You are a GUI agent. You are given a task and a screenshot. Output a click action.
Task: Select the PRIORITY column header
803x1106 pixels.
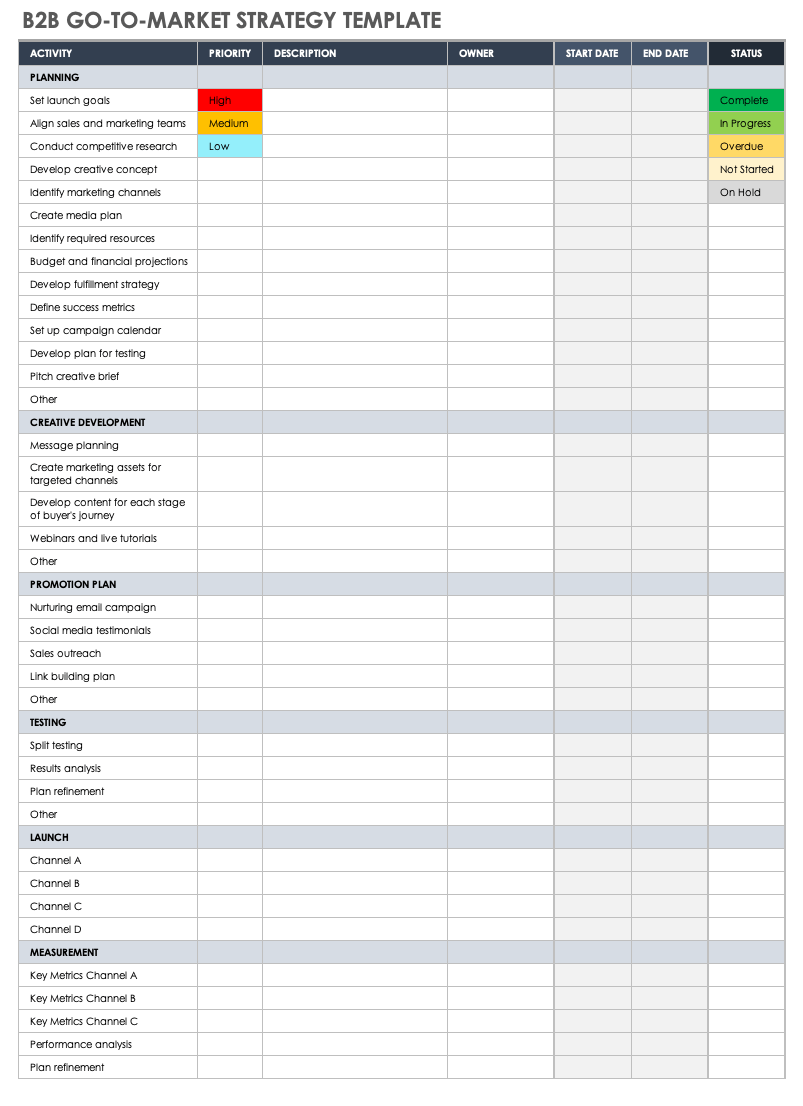point(230,53)
